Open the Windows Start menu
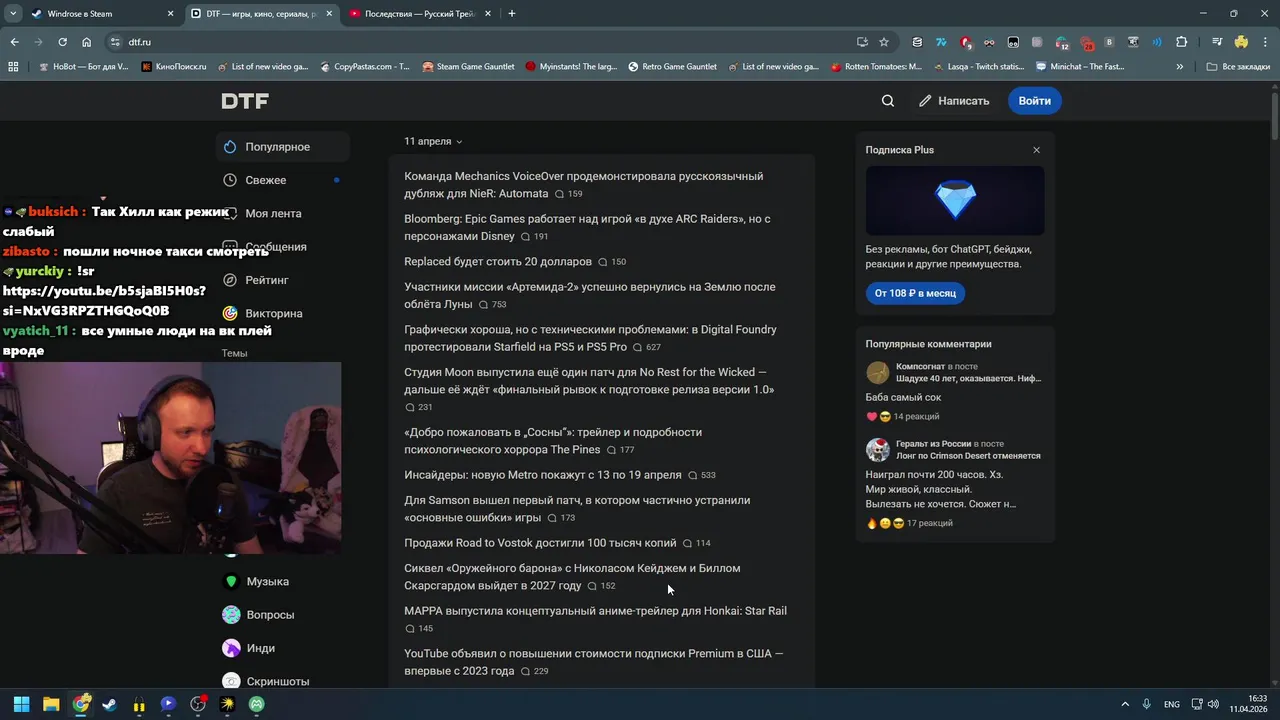 21,704
